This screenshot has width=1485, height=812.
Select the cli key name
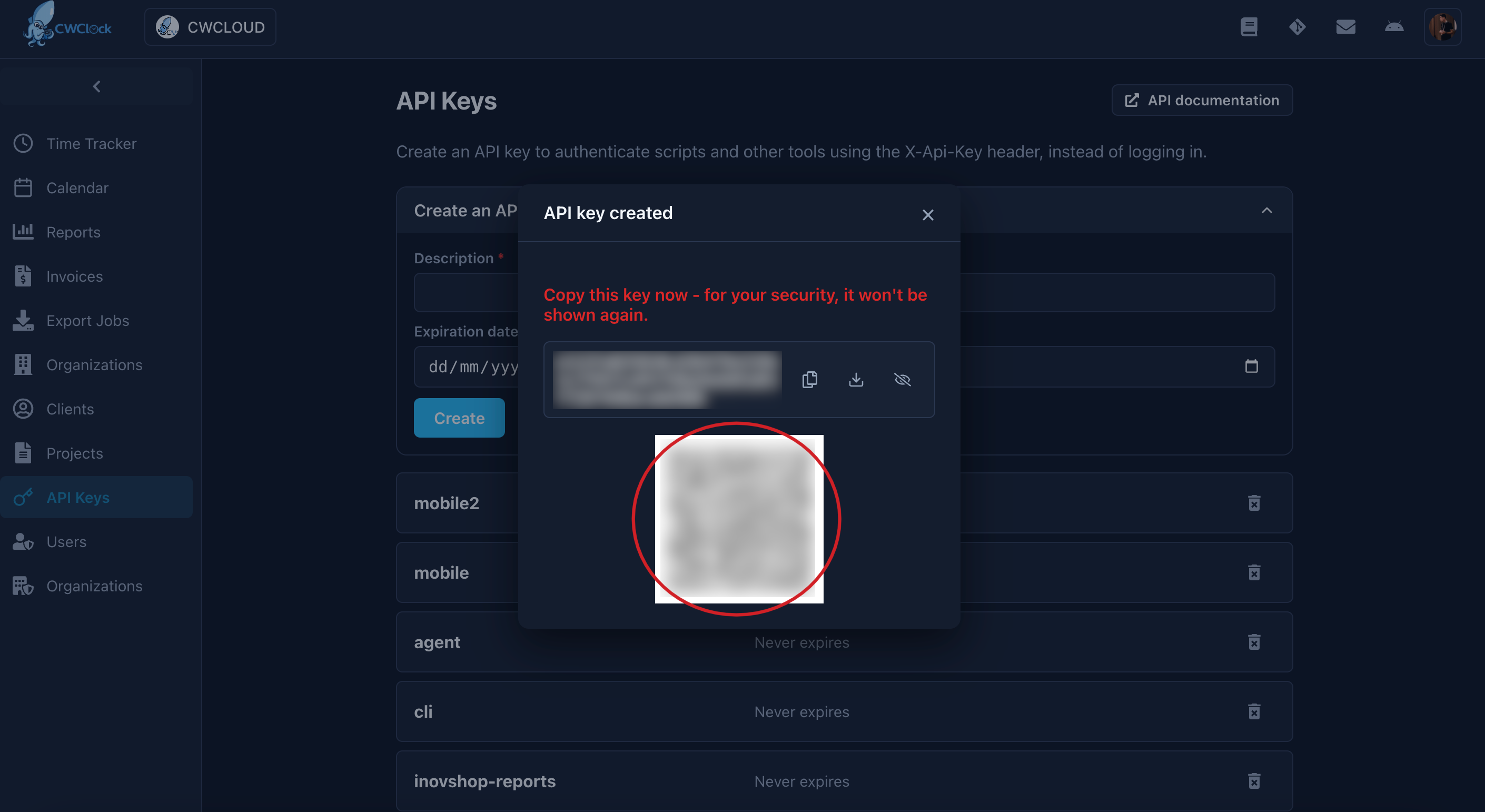click(x=423, y=712)
